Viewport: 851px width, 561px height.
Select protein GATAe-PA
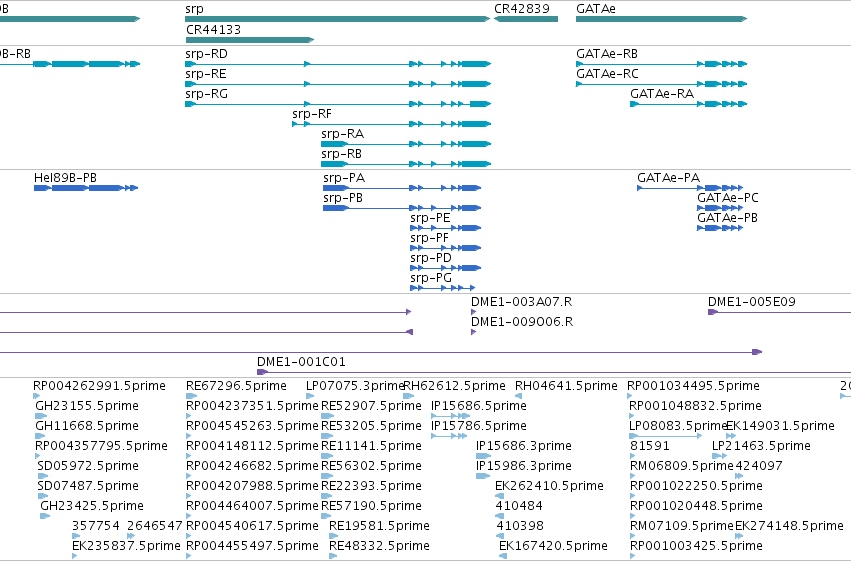click(690, 188)
